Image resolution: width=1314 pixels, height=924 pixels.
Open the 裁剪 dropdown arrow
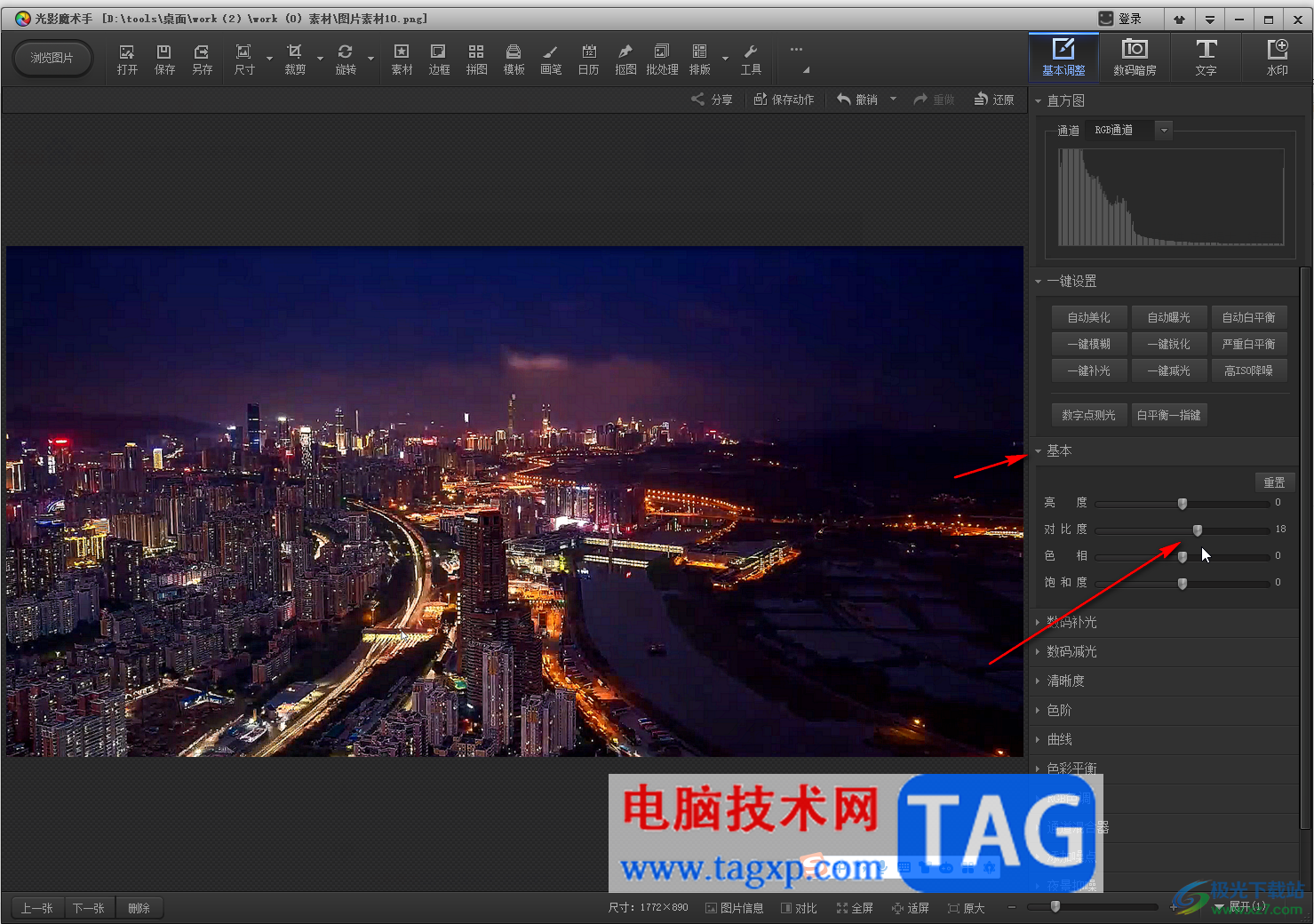tap(321, 60)
